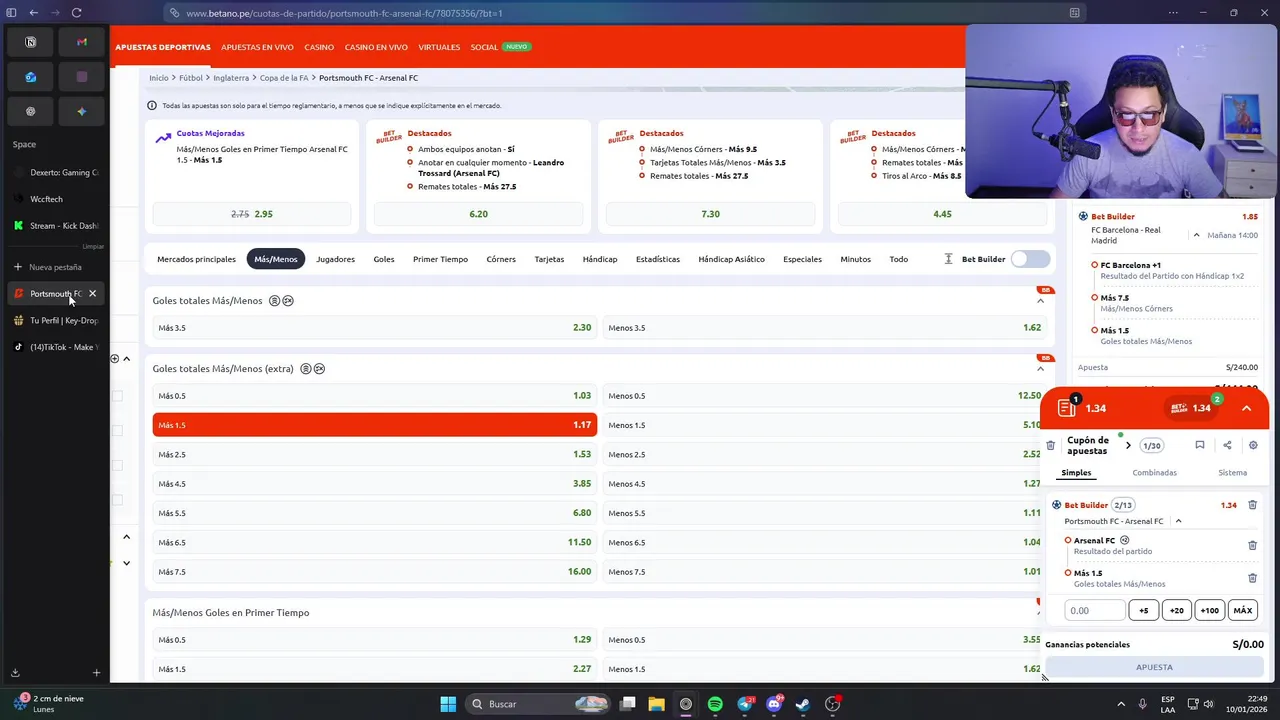This screenshot has width=1280, height=720.
Task: Go to Inglaterra breadcrumb link
Action: [231, 78]
